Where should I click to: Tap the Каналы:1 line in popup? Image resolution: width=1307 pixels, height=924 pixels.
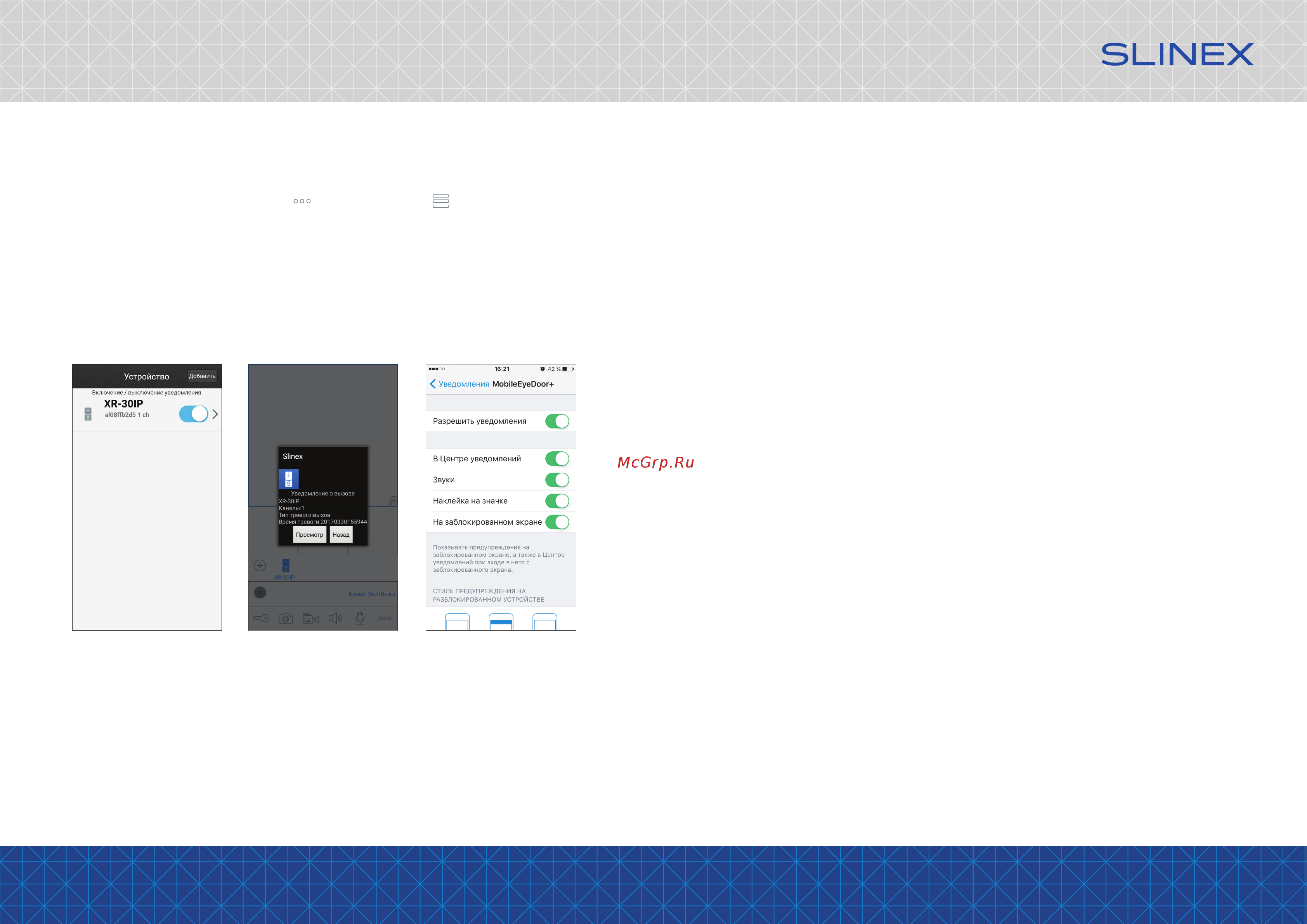[291, 508]
